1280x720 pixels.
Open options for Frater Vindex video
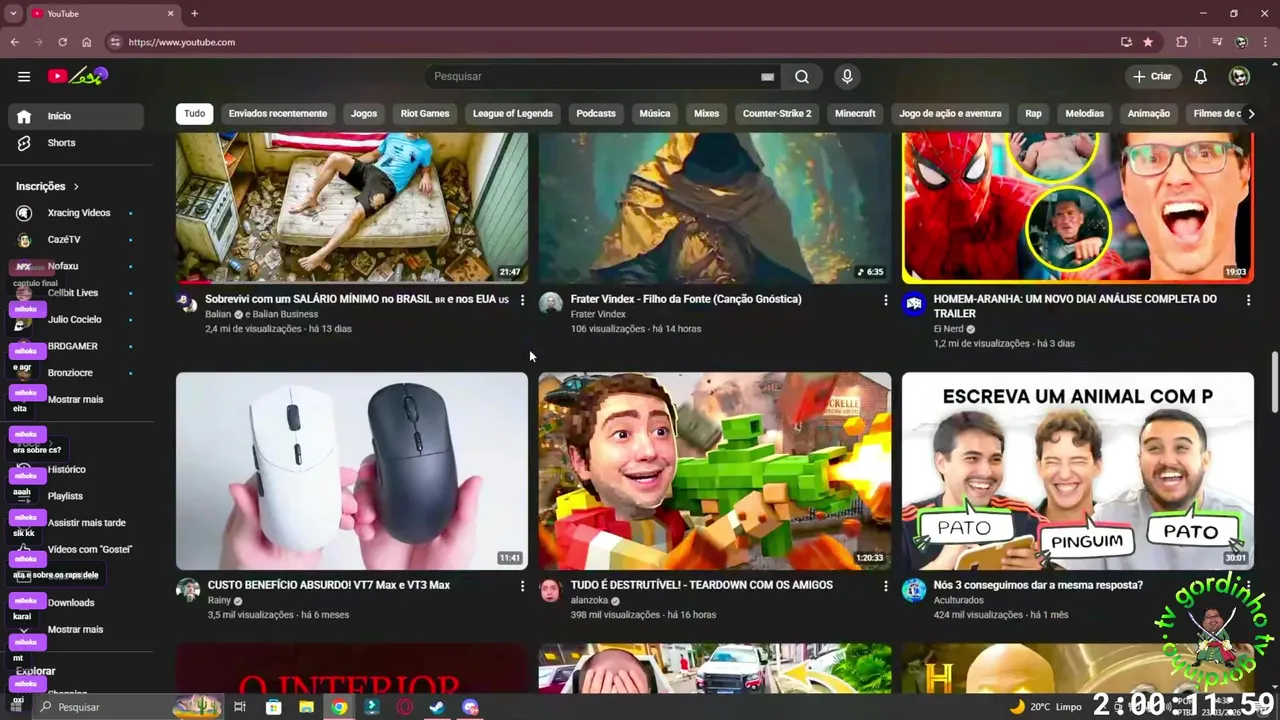pos(885,300)
